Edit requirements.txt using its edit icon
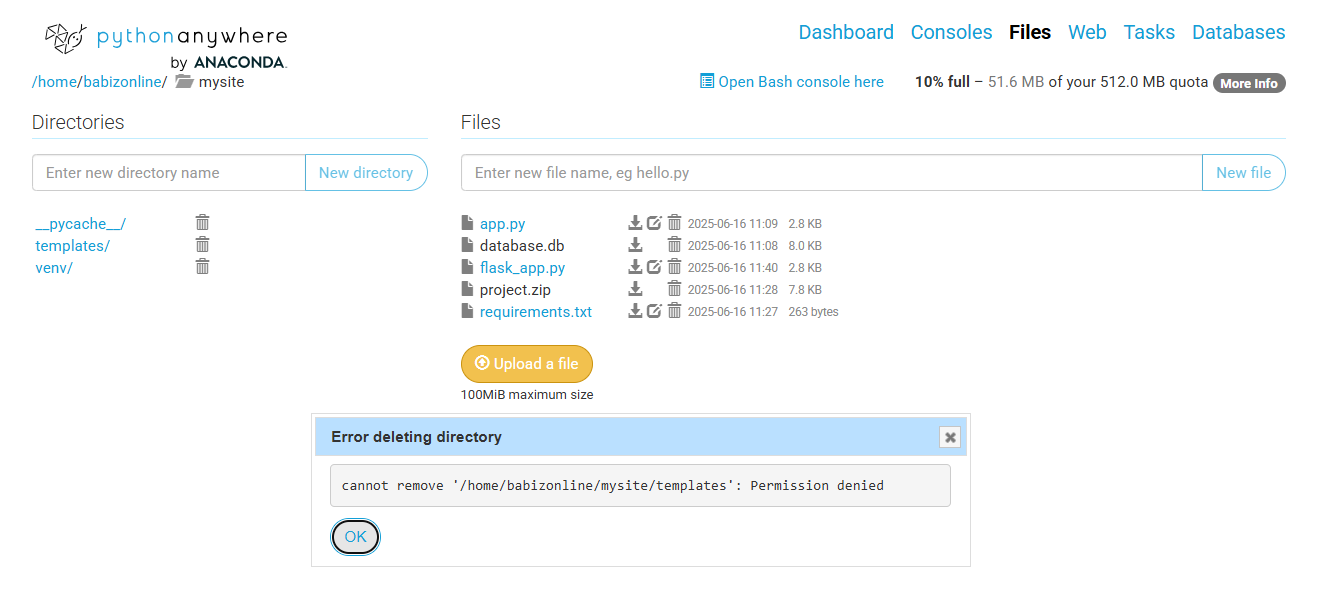Viewport: 1321px width, 591px height. (x=654, y=311)
